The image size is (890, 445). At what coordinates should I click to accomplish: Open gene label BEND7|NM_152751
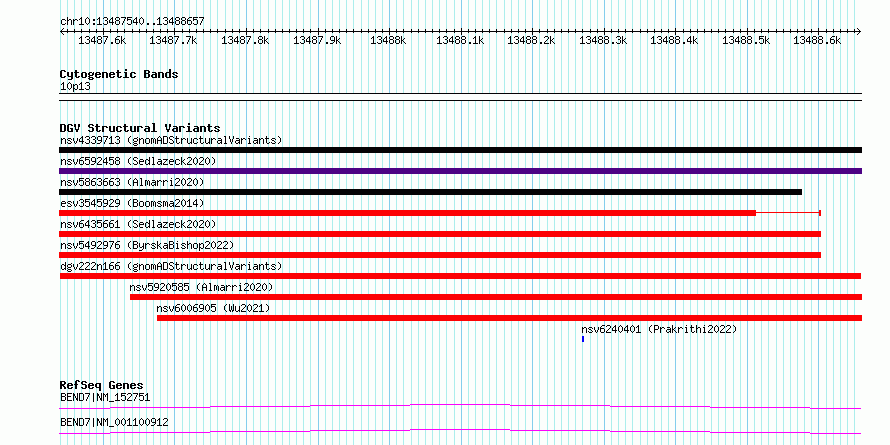pyautogui.click(x=105, y=397)
